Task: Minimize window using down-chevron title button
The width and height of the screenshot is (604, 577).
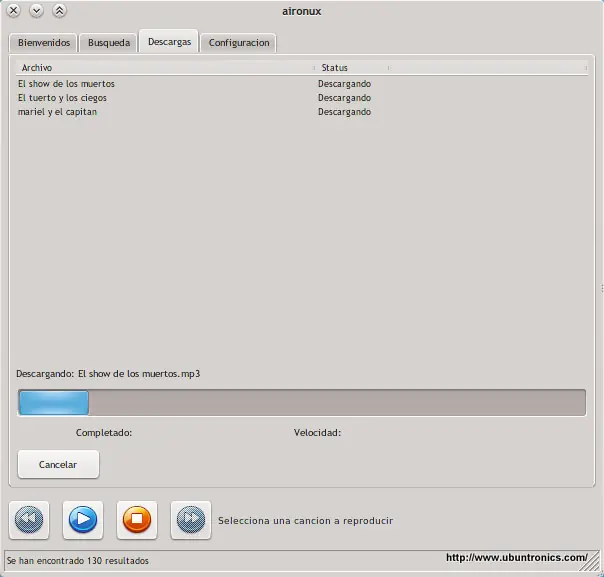Action: point(36,10)
